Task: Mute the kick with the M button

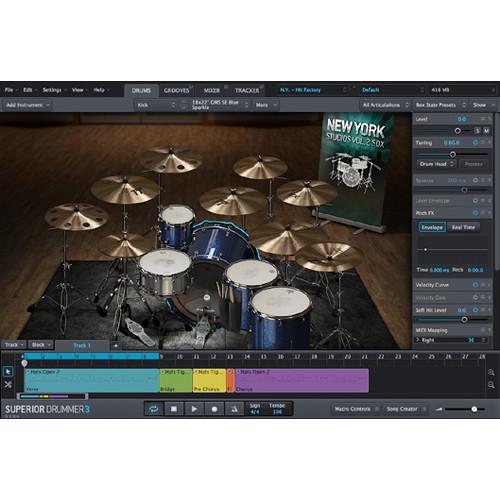Action: click(x=486, y=131)
